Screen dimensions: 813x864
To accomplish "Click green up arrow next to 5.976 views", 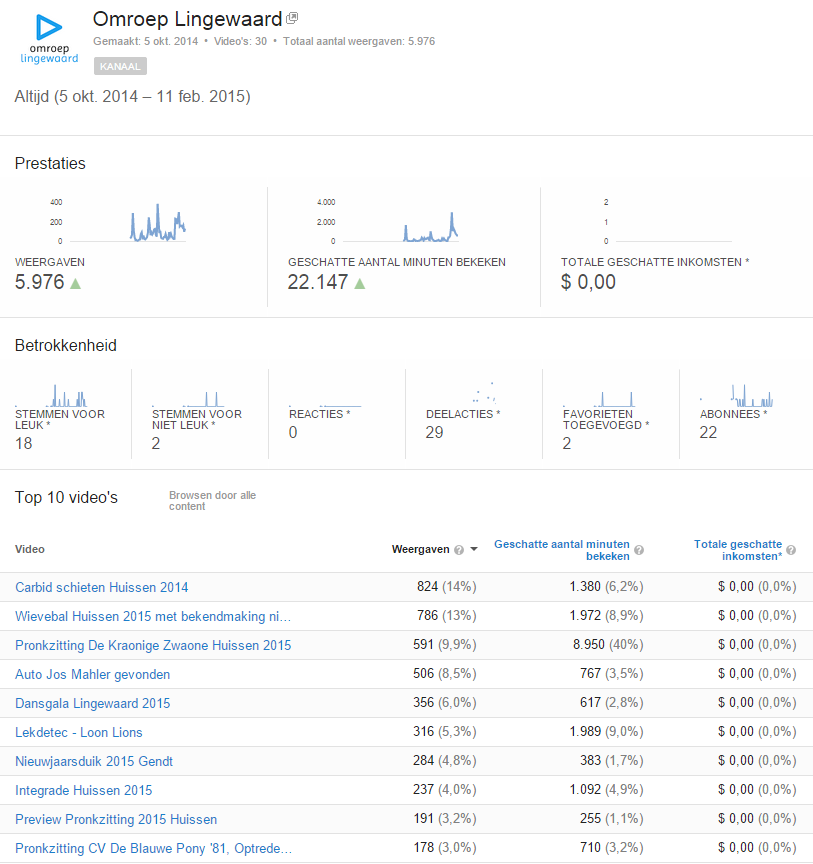I will (x=75, y=283).
